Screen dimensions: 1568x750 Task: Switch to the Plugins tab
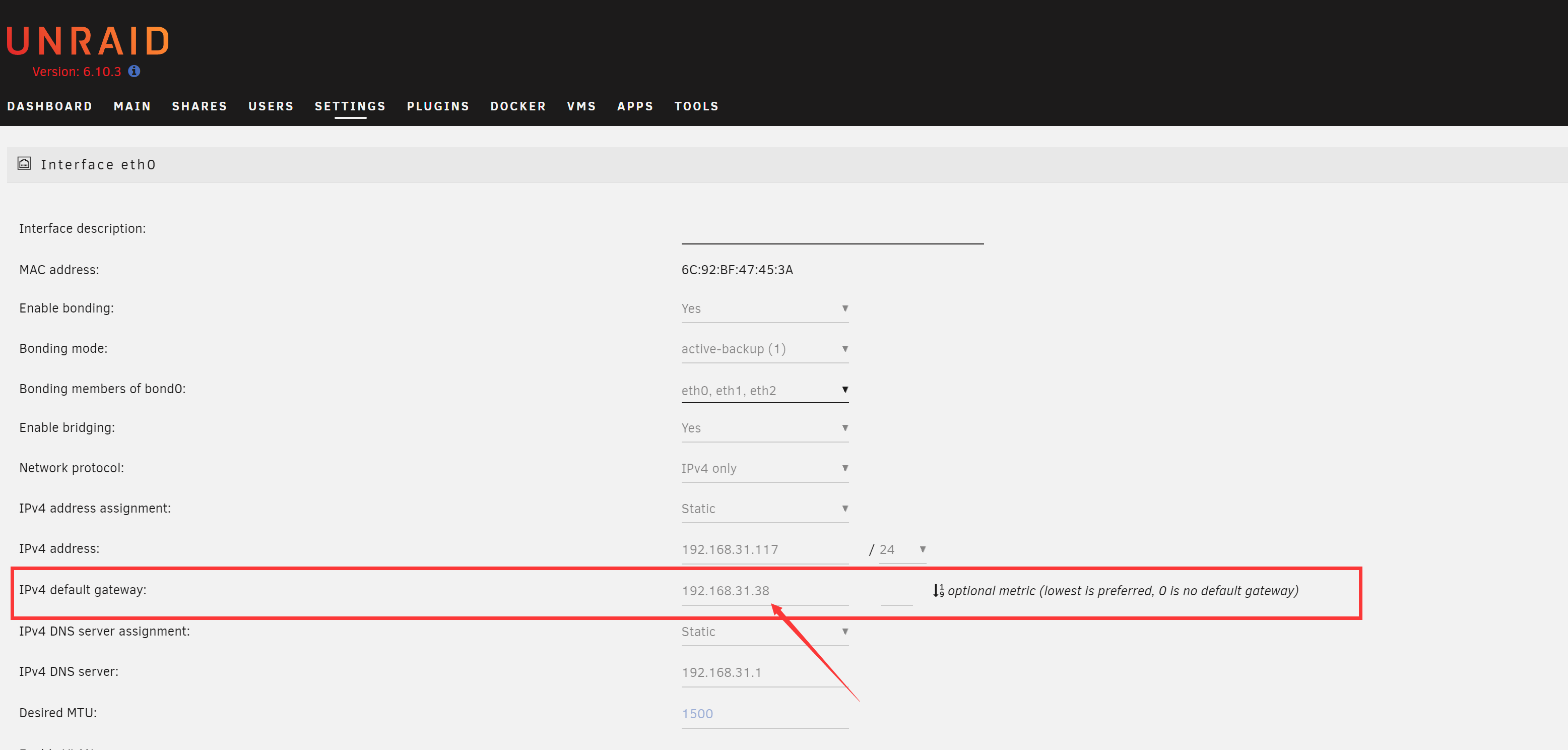point(438,106)
